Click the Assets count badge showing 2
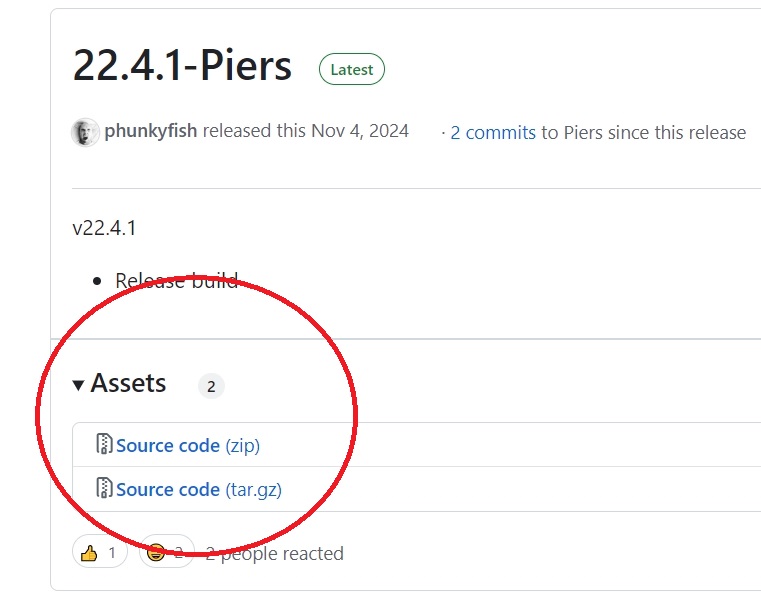This screenshot has width=761, height=615. [211, 386]
